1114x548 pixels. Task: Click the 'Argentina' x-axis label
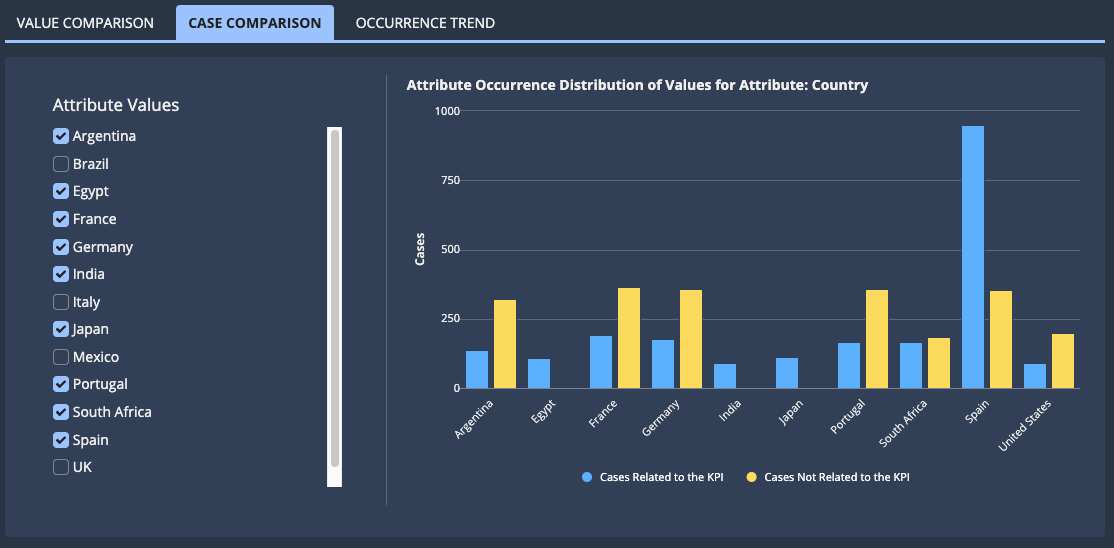click(474, 419)
